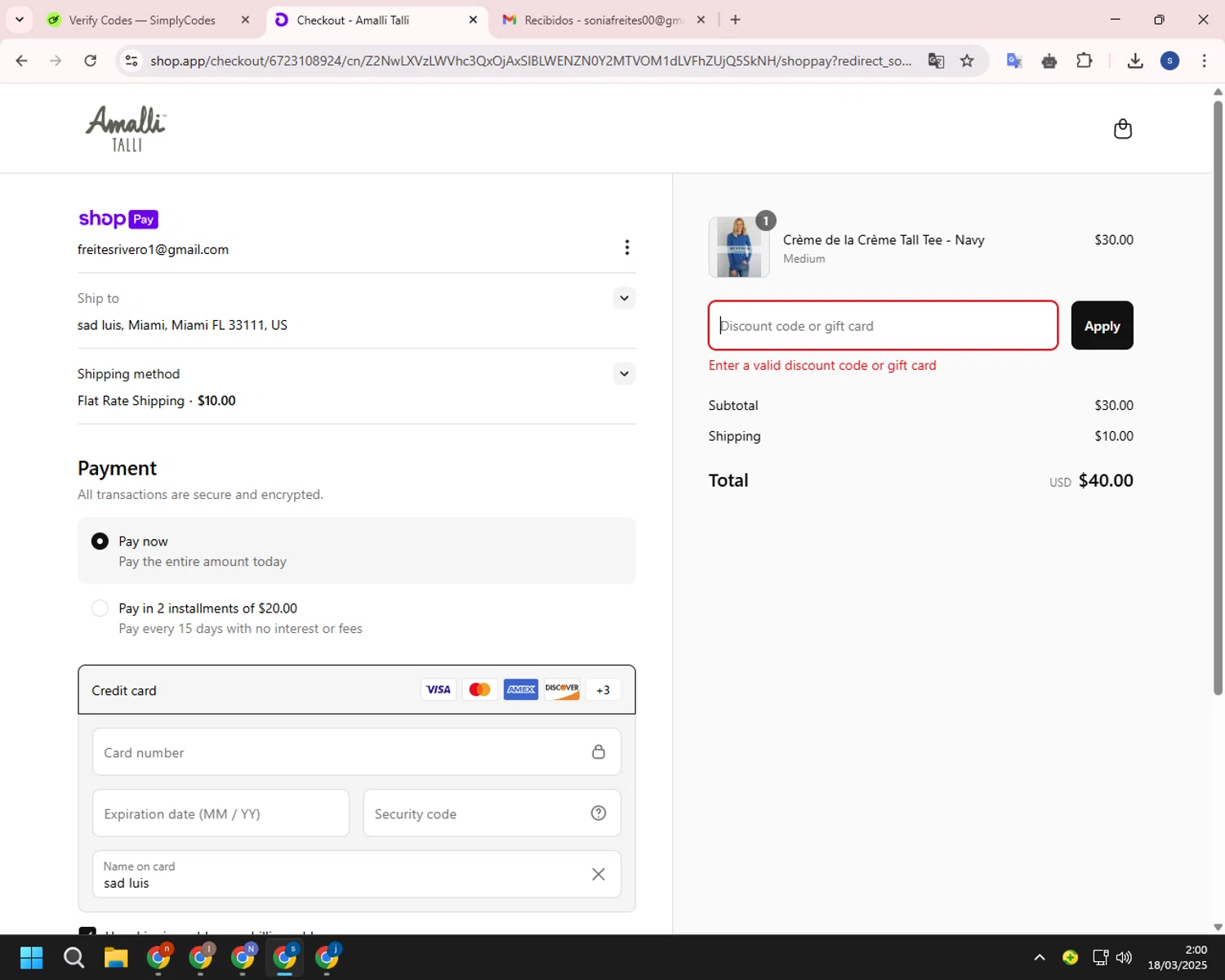This screenshot has height=980, width=1225.
Task: Click the Credit card payment header
Action: click(x=357, y=690)
